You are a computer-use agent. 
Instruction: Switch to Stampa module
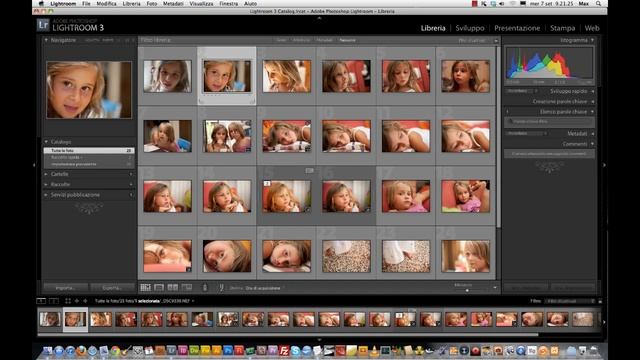click(x=562, y=28)
